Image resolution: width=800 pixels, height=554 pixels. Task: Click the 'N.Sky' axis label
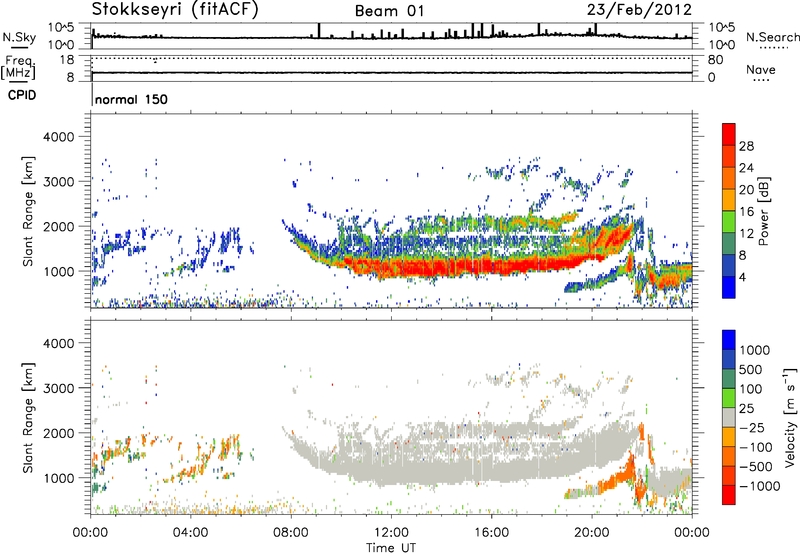click(19, 37)
